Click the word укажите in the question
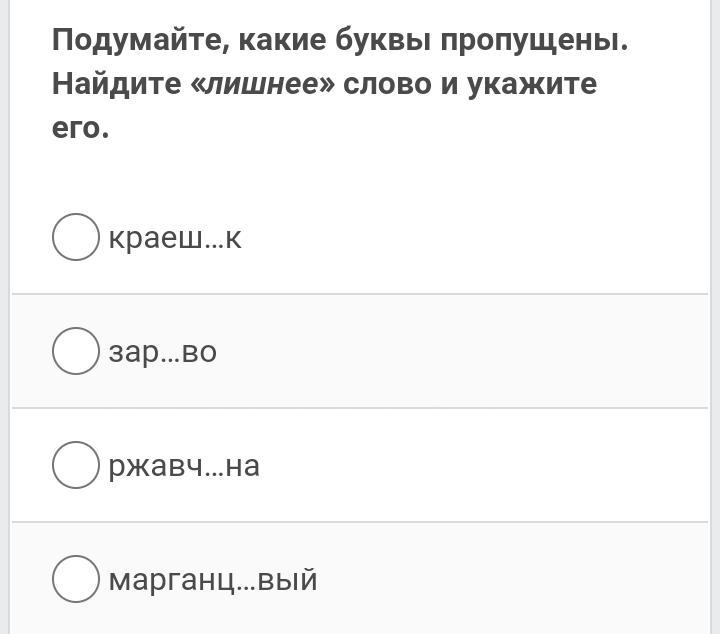720x634 pixels. click(532, 84)
